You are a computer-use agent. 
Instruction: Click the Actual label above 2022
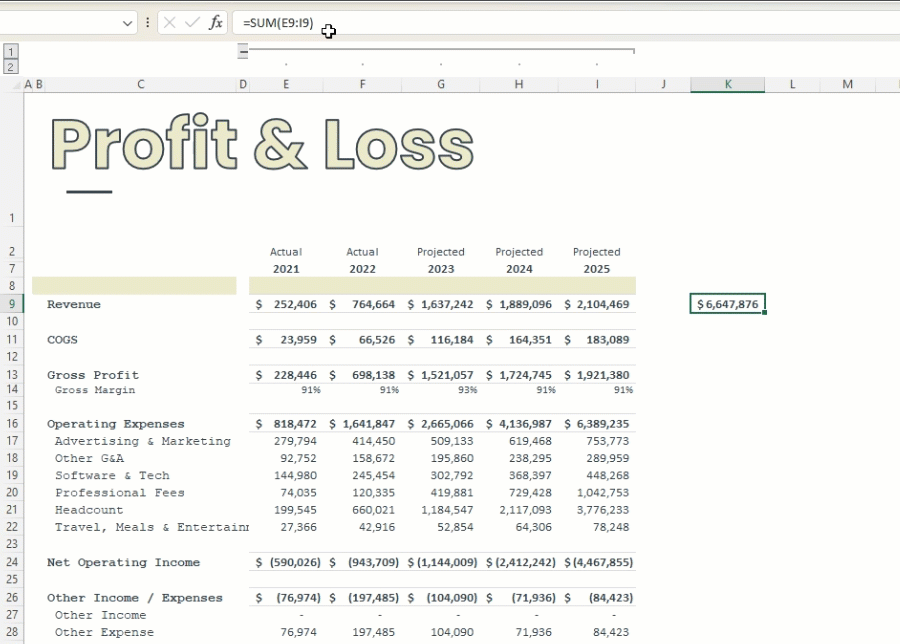[362, 252]
